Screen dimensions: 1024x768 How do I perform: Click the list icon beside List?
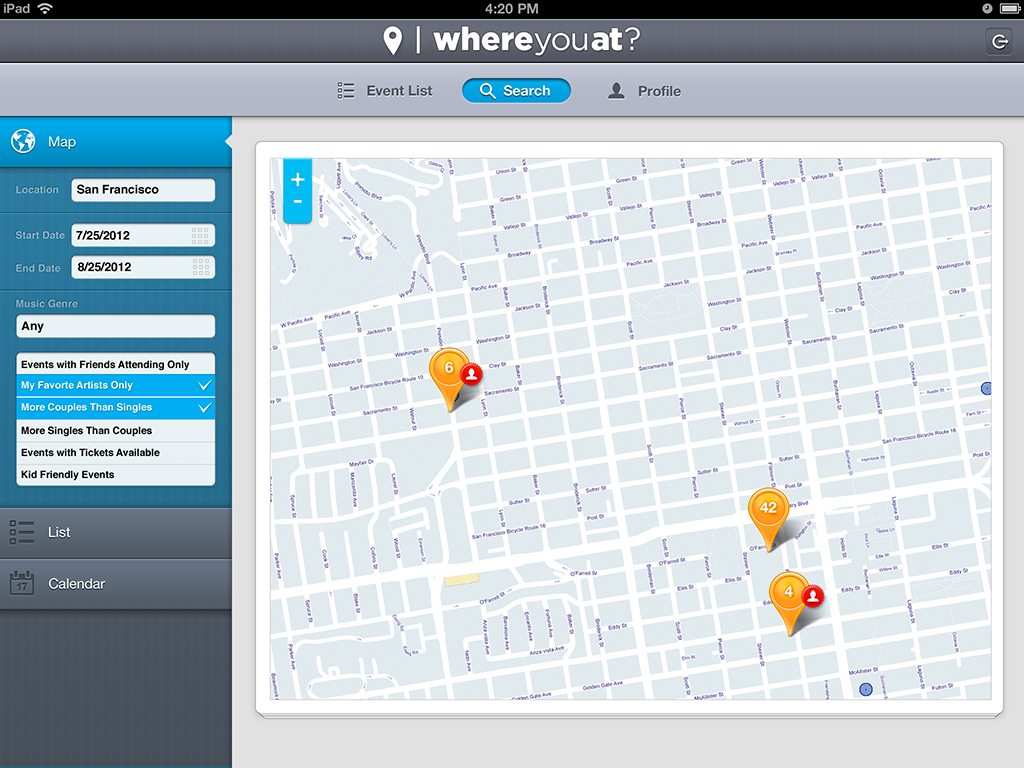22,532
